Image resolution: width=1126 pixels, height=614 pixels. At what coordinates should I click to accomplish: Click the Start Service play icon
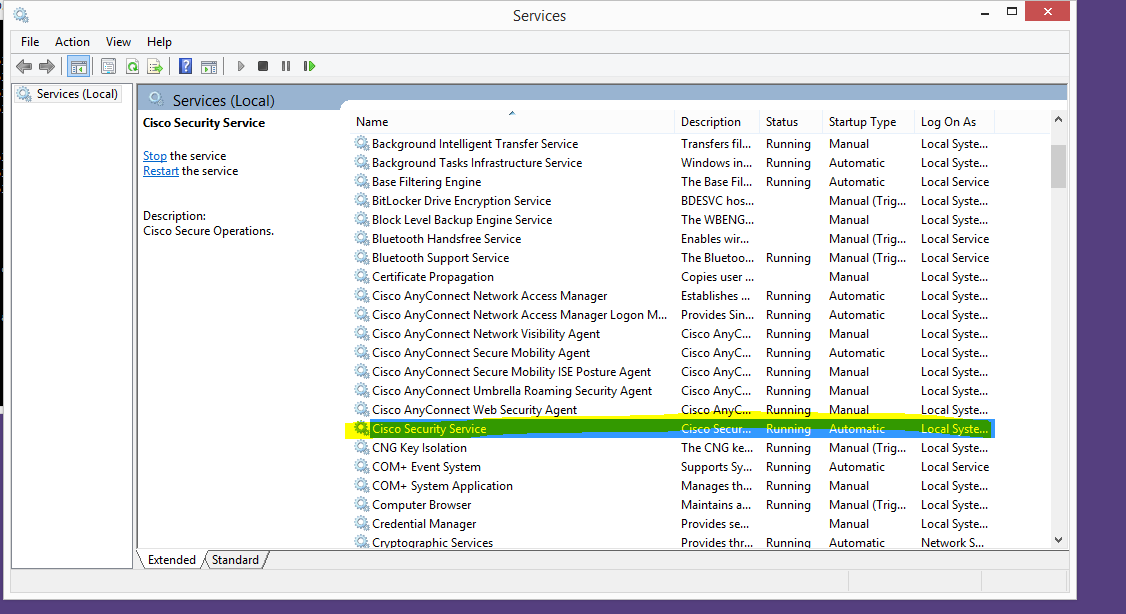[241, 66]
